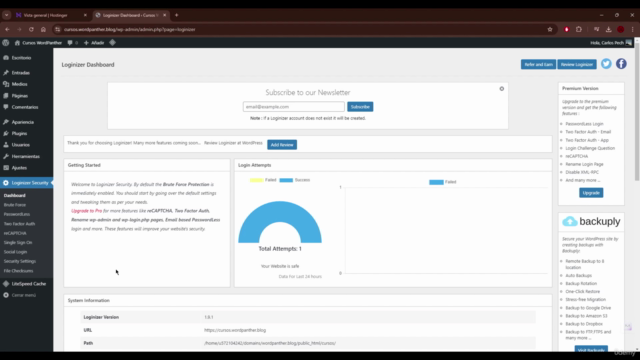Open the Two Factor Auth submenu

pos(19,224)
